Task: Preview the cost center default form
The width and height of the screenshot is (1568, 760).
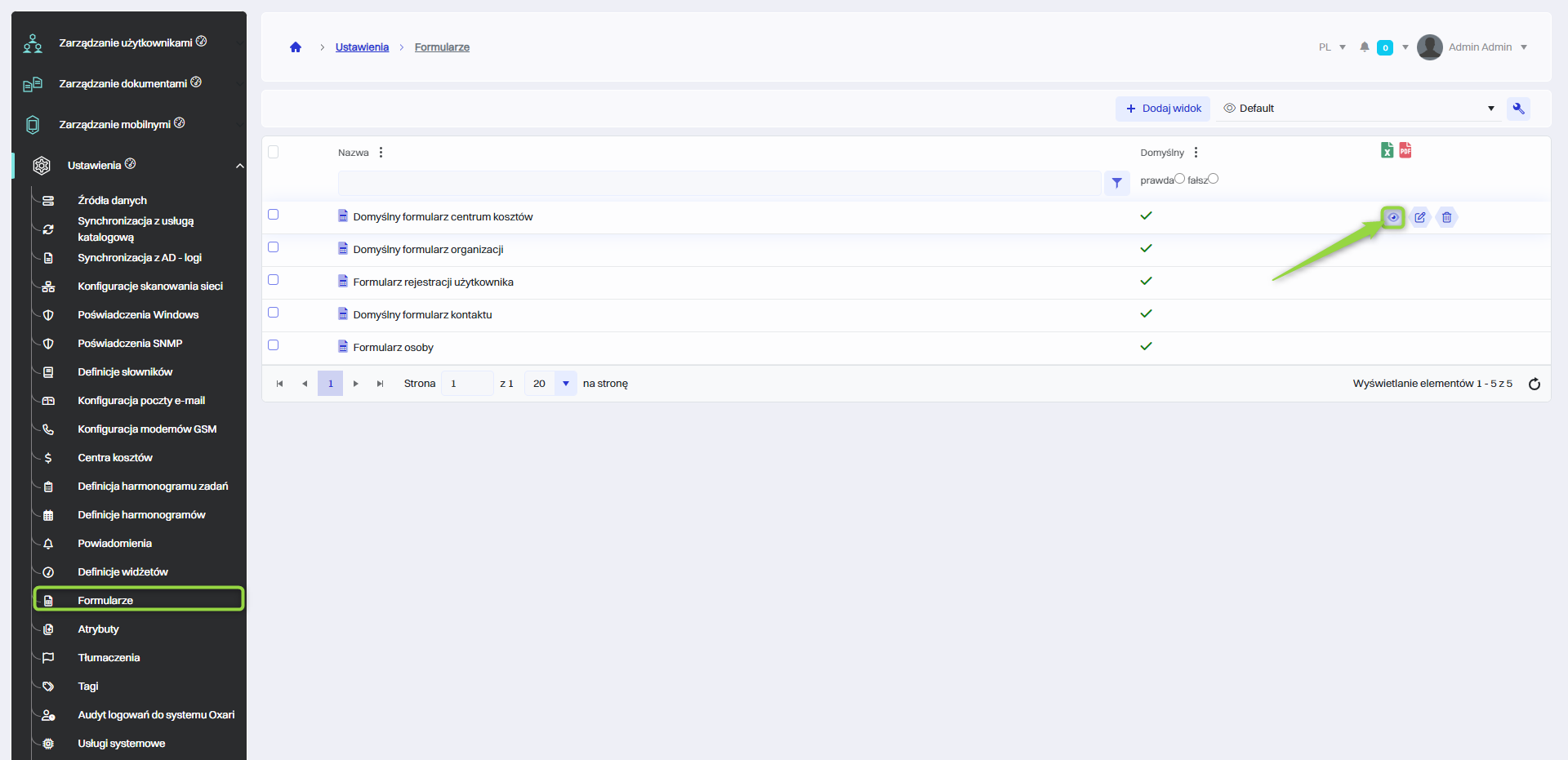Action: coord(1393,217)
